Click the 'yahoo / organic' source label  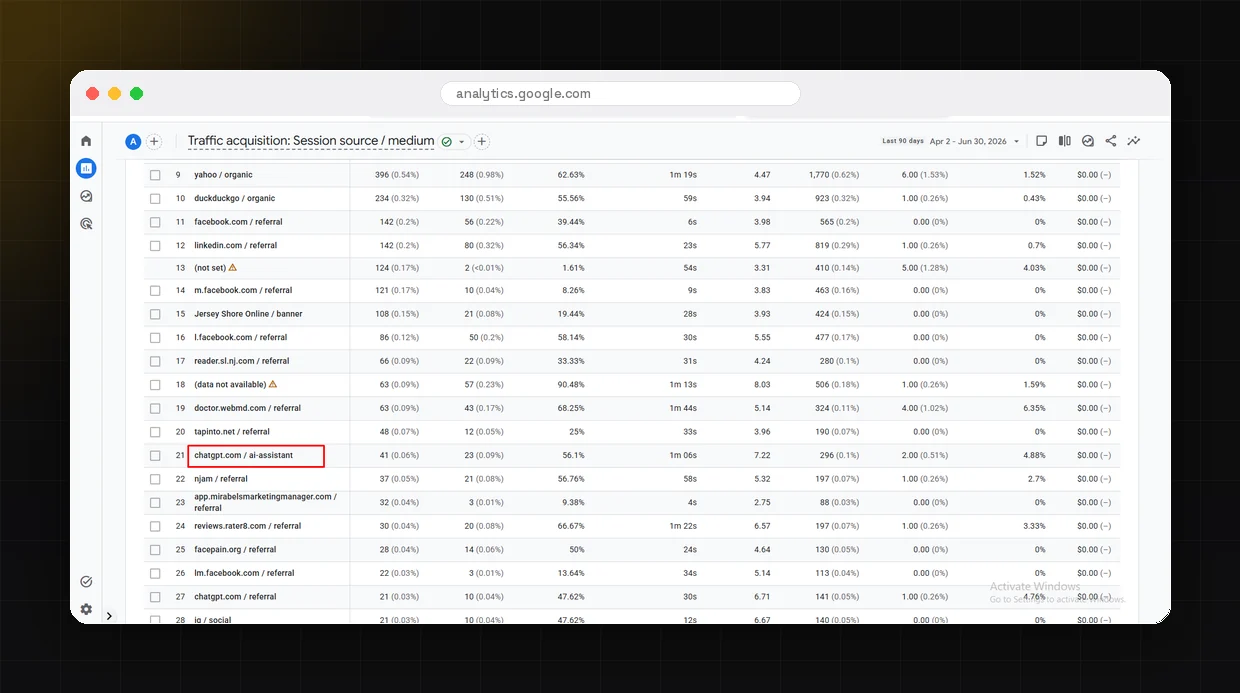point(223,175)
